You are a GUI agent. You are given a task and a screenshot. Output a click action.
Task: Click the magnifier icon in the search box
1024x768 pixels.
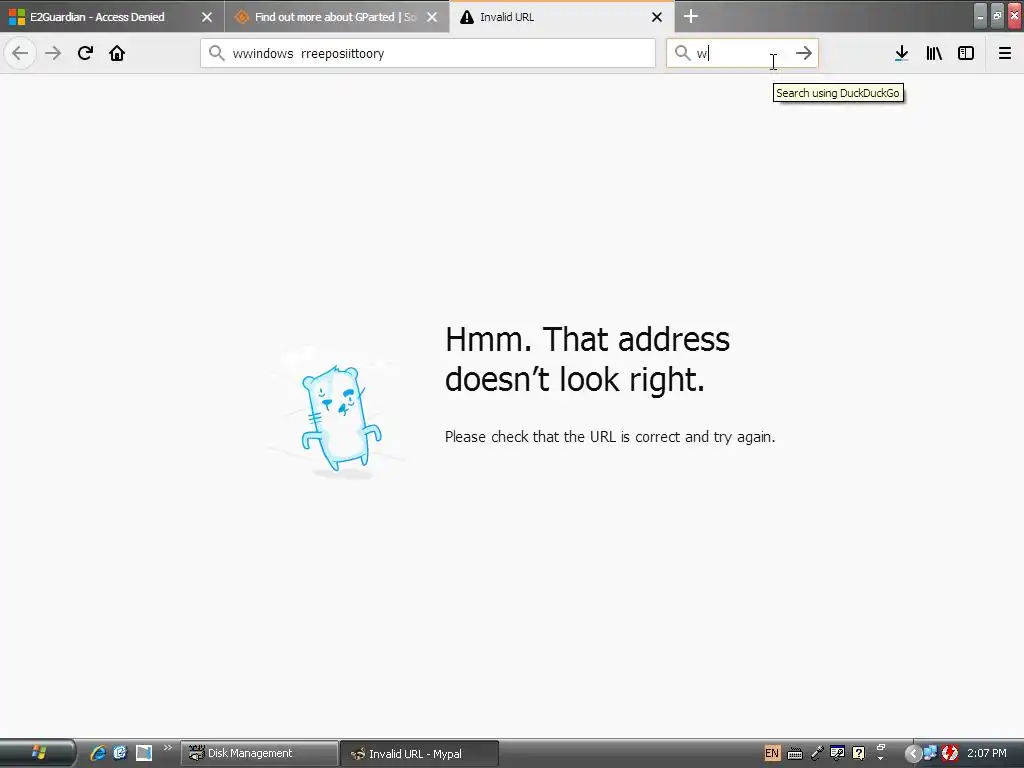(682, 53)
